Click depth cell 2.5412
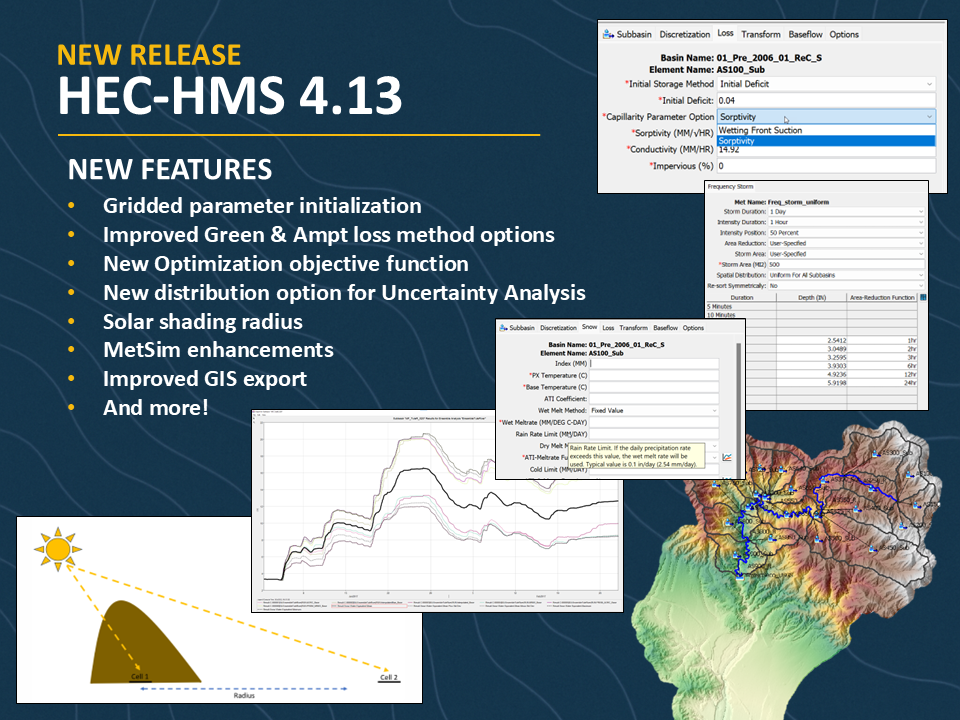The image size is (960, 720). click(x=812, y=340)
